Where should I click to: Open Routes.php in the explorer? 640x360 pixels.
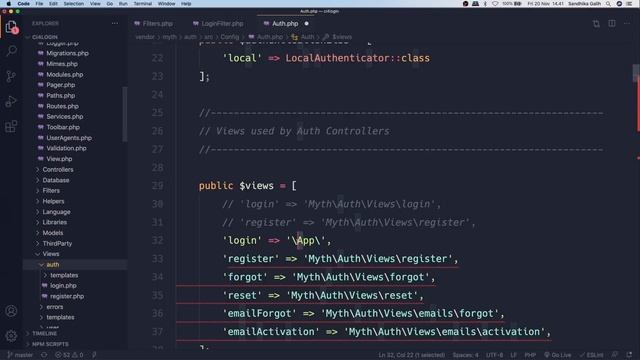62,106
